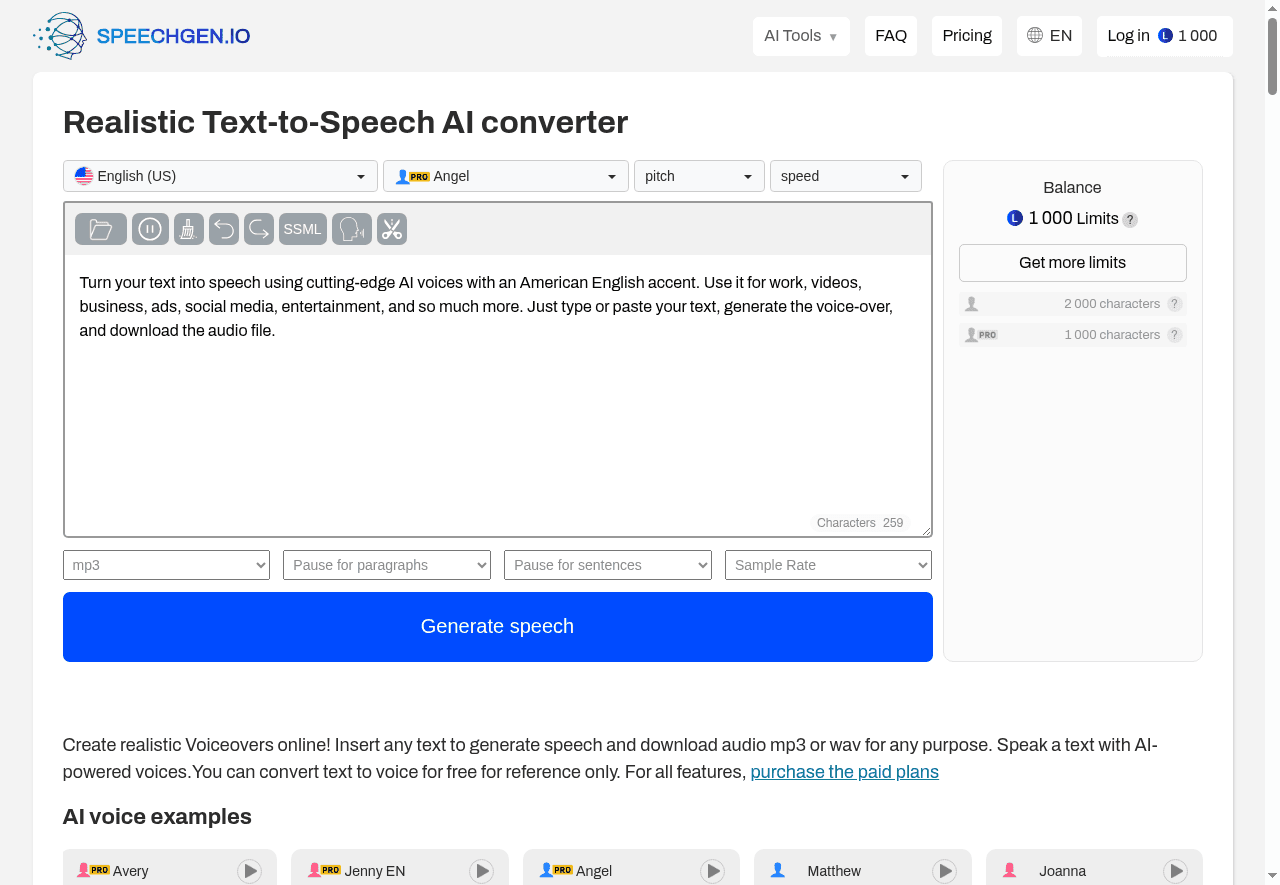Open the AI Tools menu
This screenshot has width=1280, height=885.
pos(801,36)
